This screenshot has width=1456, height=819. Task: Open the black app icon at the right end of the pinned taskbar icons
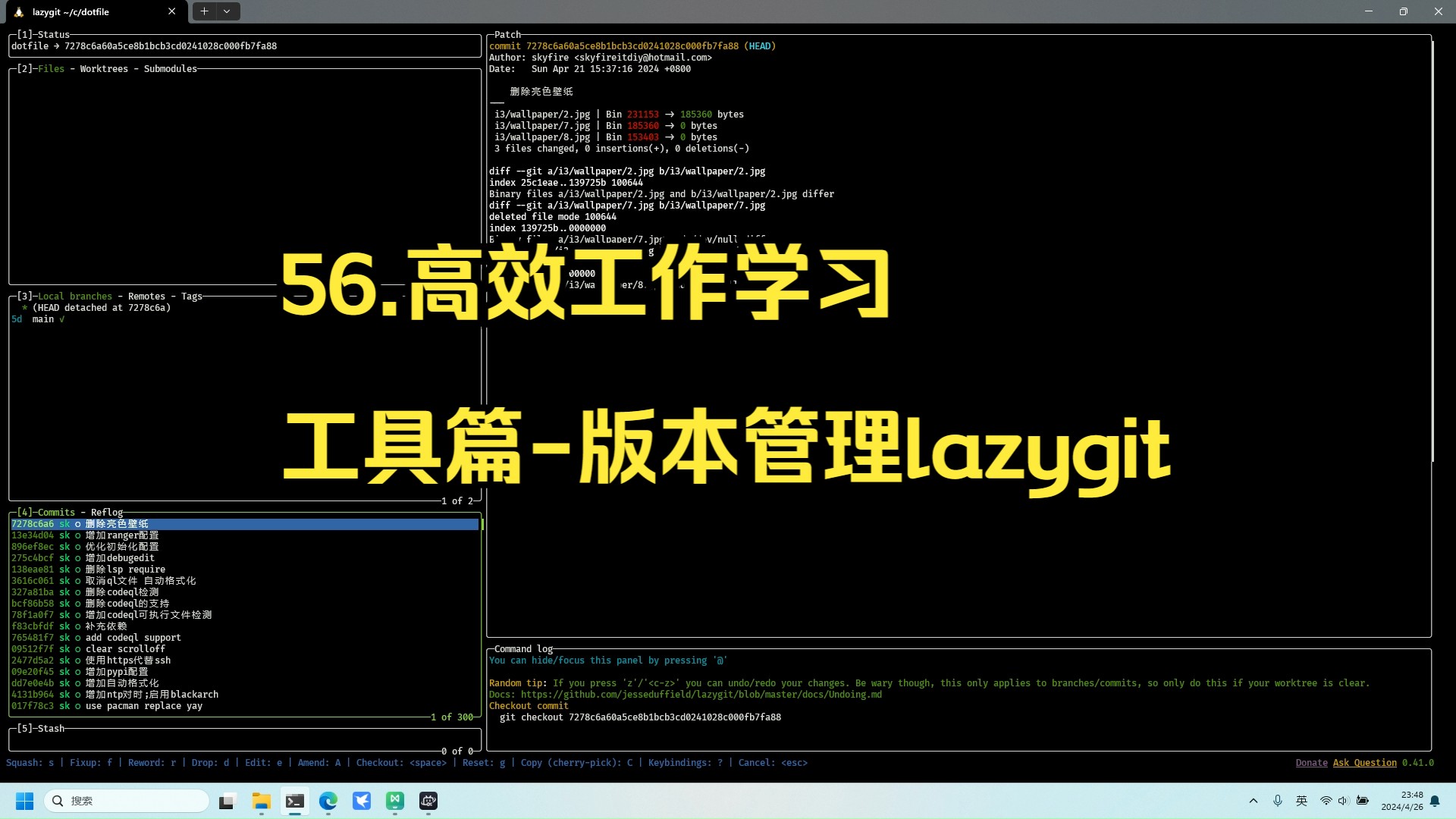pos(428,801)
